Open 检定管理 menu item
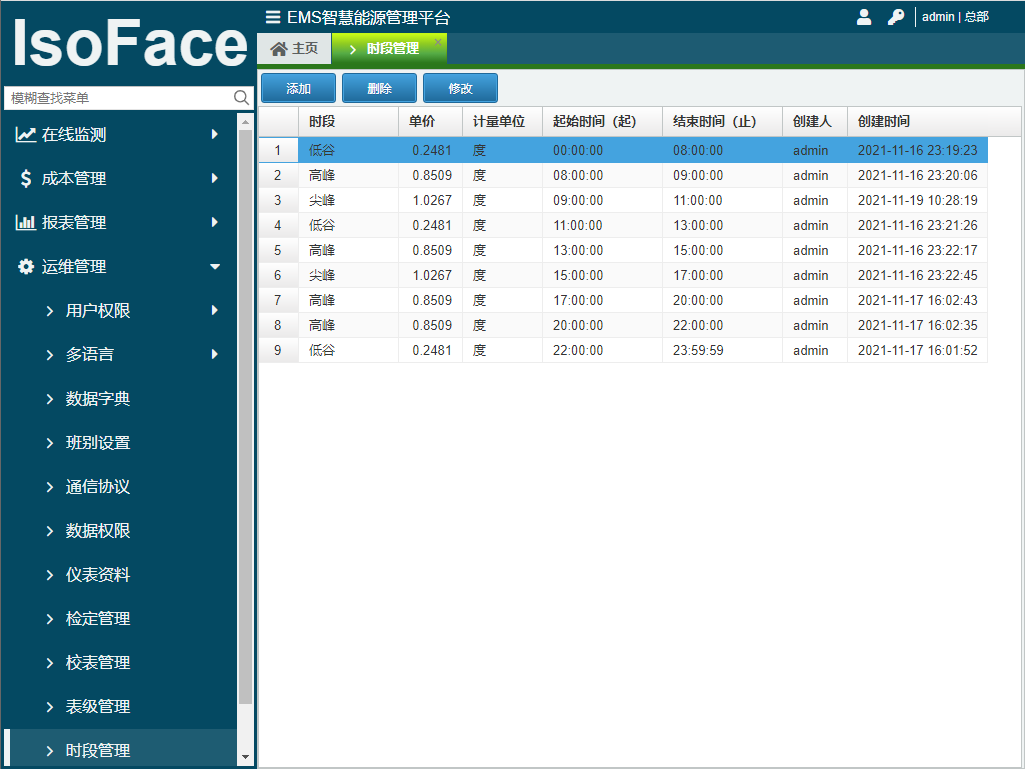This screenshot has width=1025, height=769. [x=119, y=618]
